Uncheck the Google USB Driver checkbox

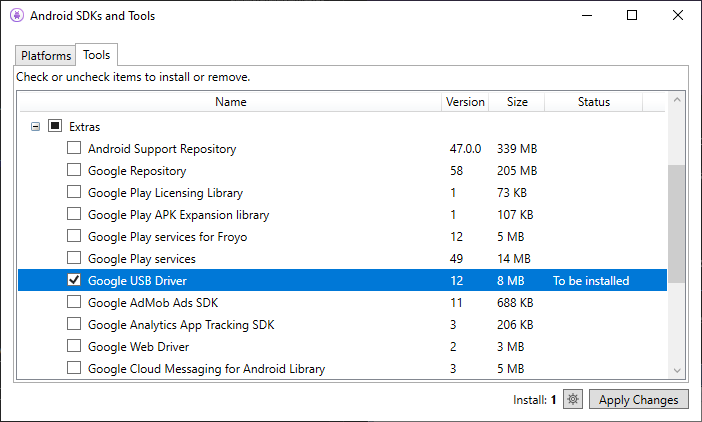click(x=74, y=281)
